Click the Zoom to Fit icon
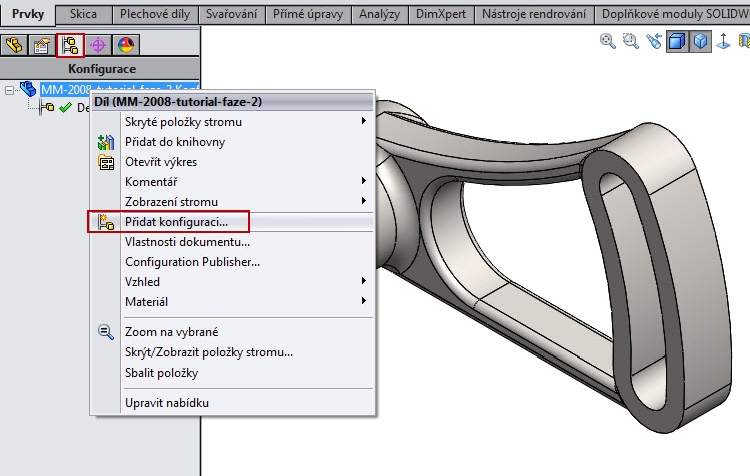The height and width of the screenshot is (476, 750). click(x=607, y=41)
